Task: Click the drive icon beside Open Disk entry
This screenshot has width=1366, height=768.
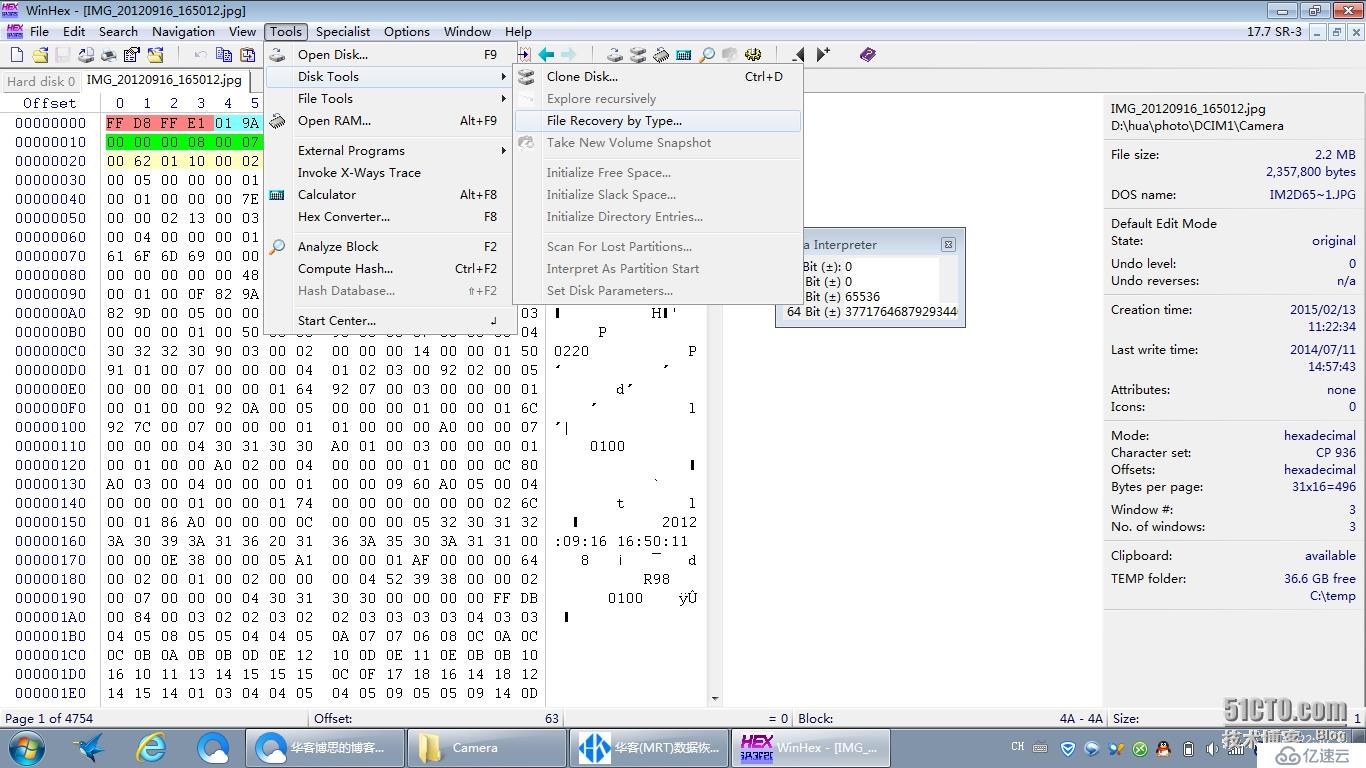Action: coord(278,55)
